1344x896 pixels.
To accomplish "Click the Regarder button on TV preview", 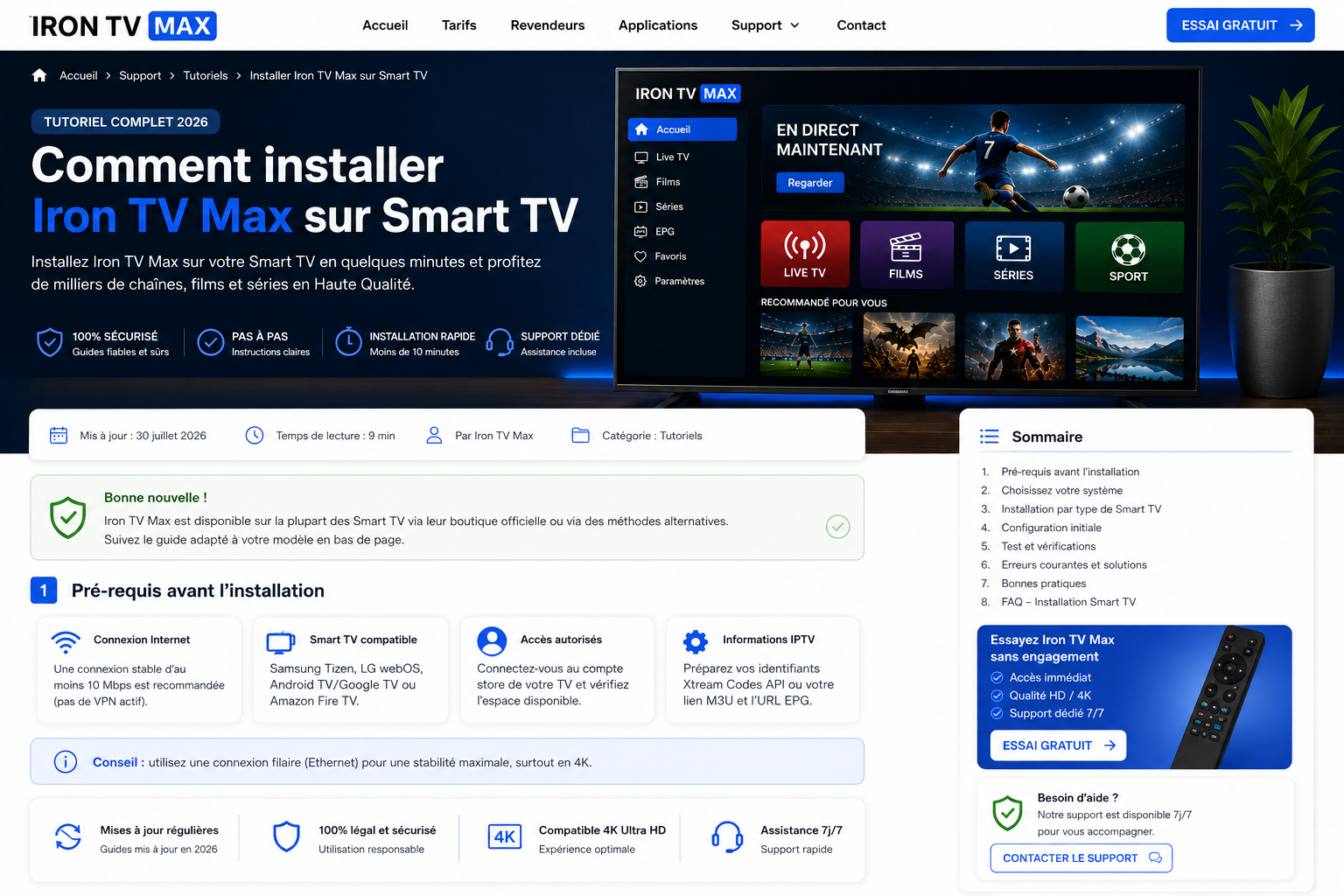I will (x=810, y=183).
